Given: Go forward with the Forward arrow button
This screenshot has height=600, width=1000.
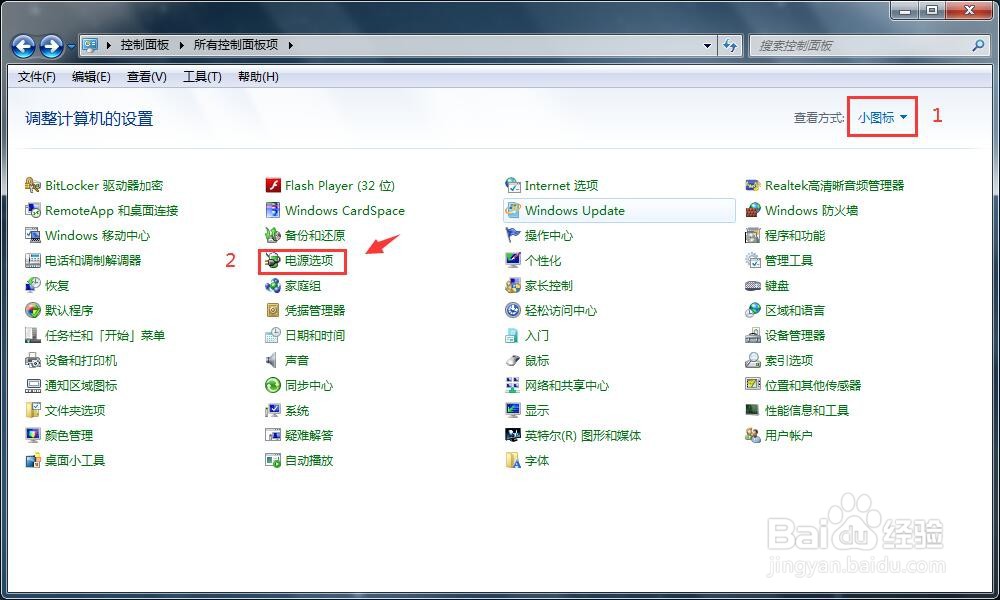Looking at the screenshot, I should (52, 46).
